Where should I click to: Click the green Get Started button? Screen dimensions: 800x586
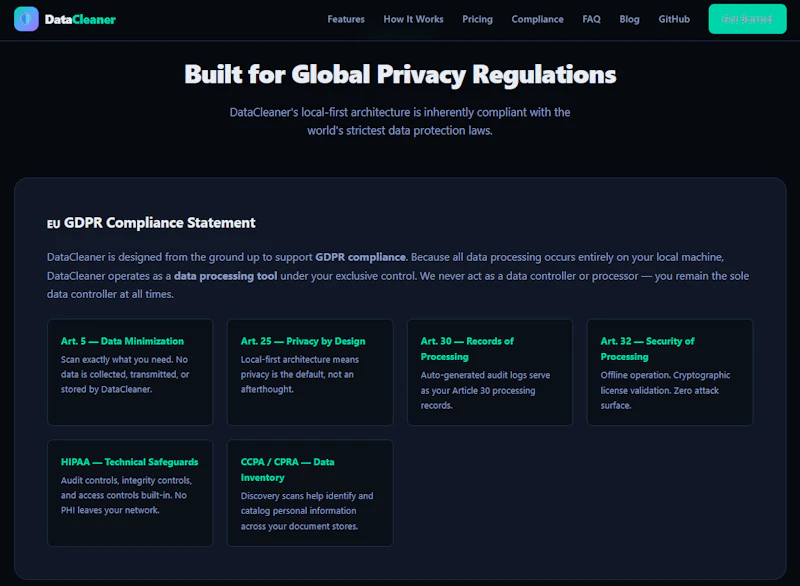coord(747,19)
